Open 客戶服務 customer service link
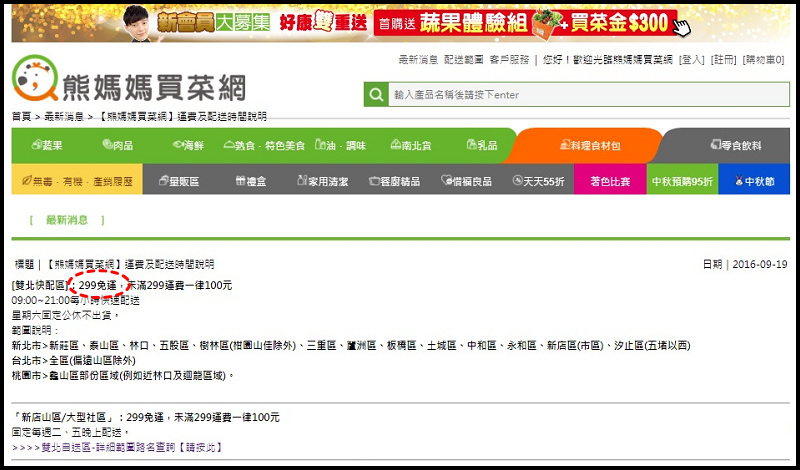This screenshot has height=470, width=800. point(509,60)
